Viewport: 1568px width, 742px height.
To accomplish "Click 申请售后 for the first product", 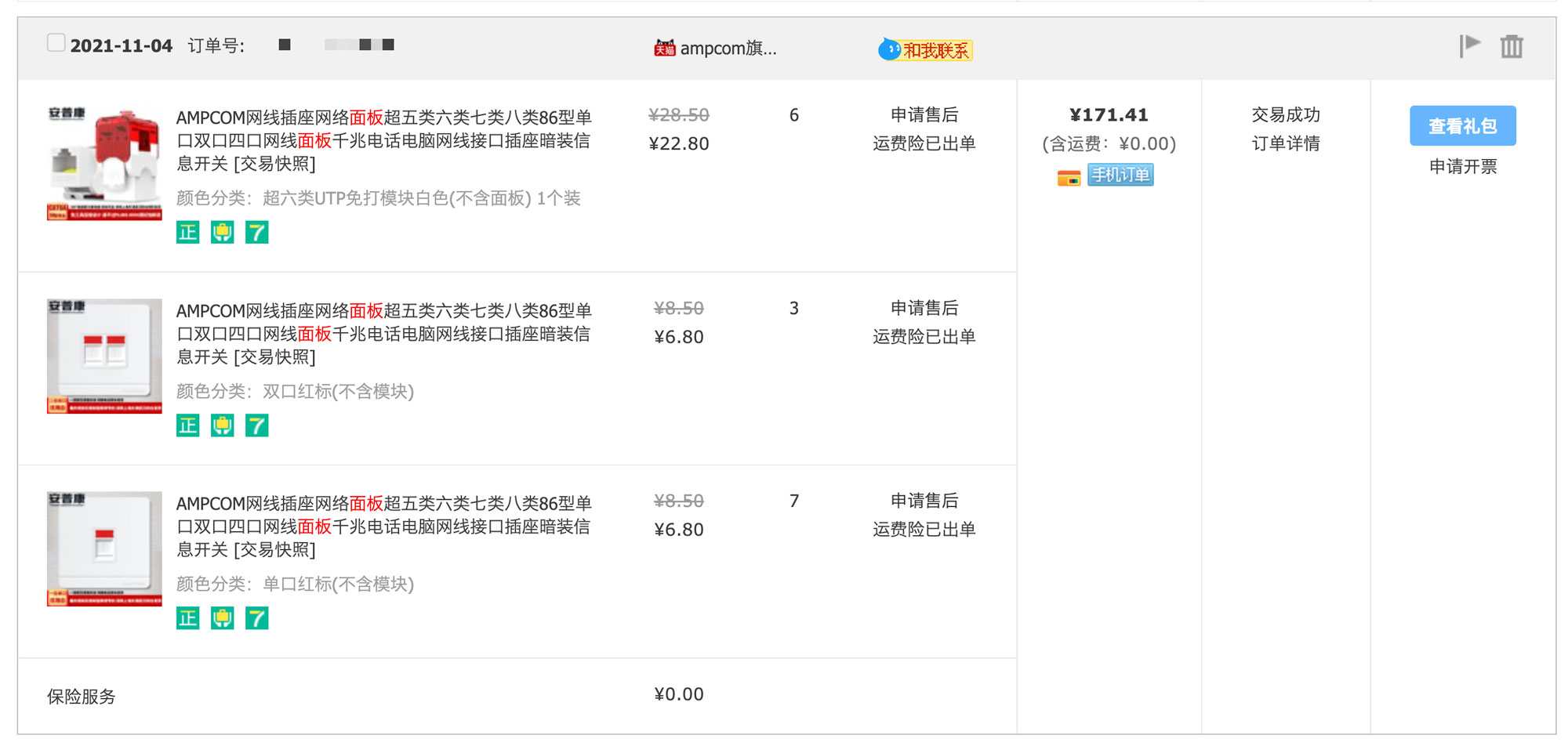I will (x=924, y=115).
